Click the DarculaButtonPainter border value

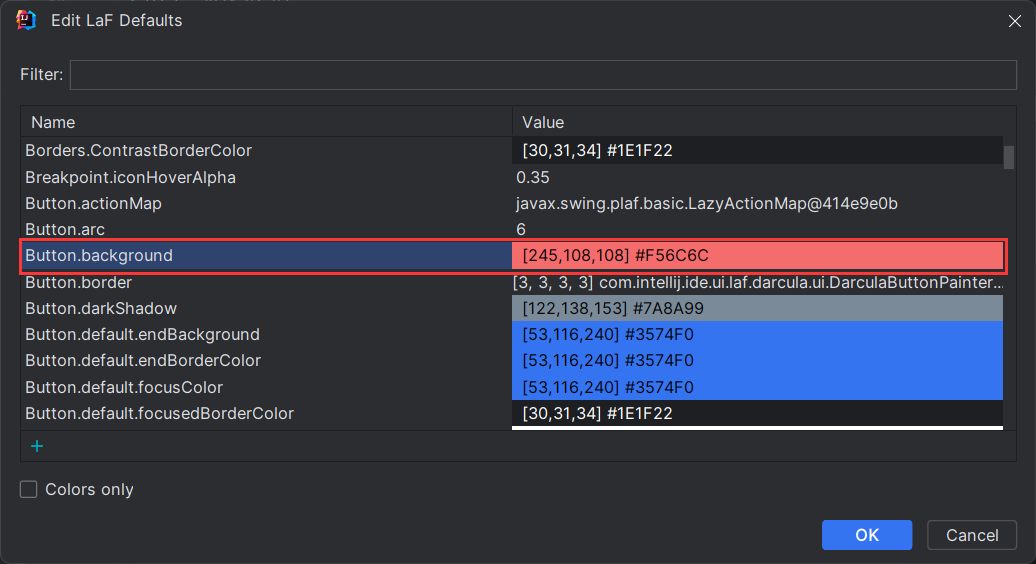coord(758,283)
